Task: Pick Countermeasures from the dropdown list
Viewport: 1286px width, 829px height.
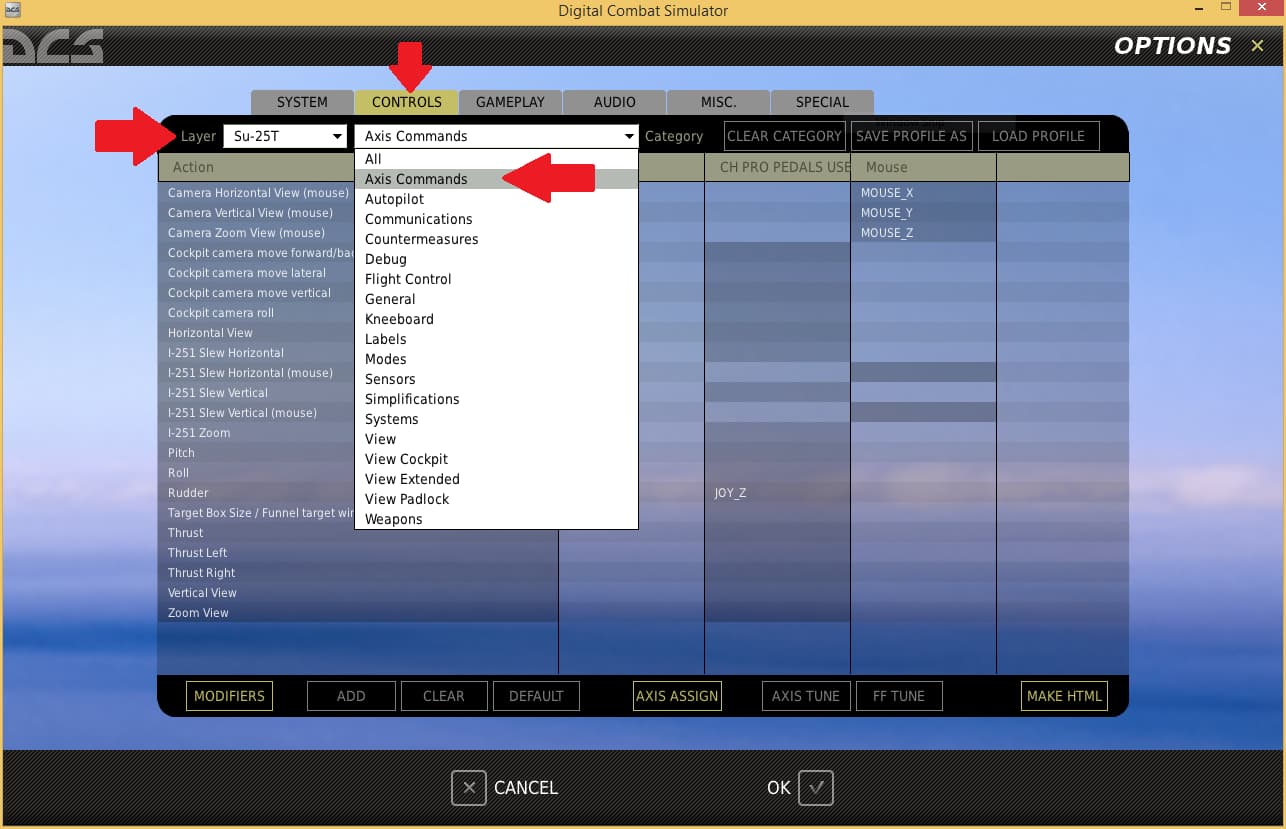Action: click(x=421, y=239)
